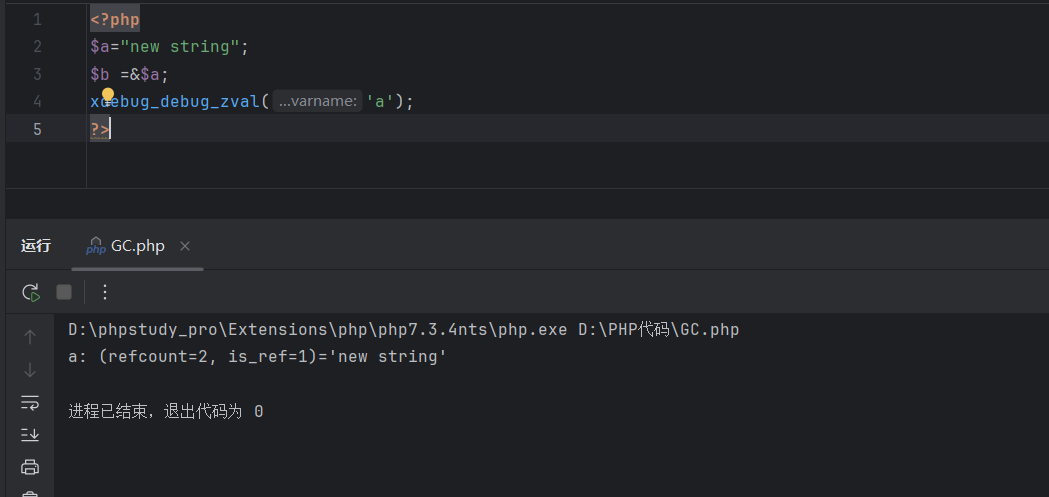Click the "new string" literal on line 2
Viewport: 1049px width, 497px height.
180,47
